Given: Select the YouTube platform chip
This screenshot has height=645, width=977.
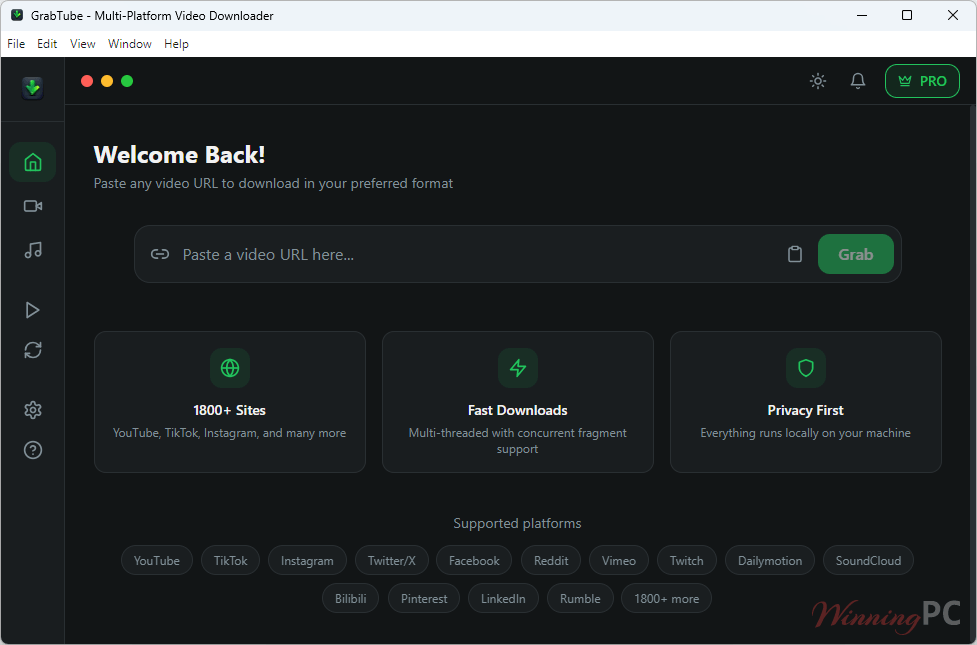Looking at the screenshot, I should click(156, 560).
